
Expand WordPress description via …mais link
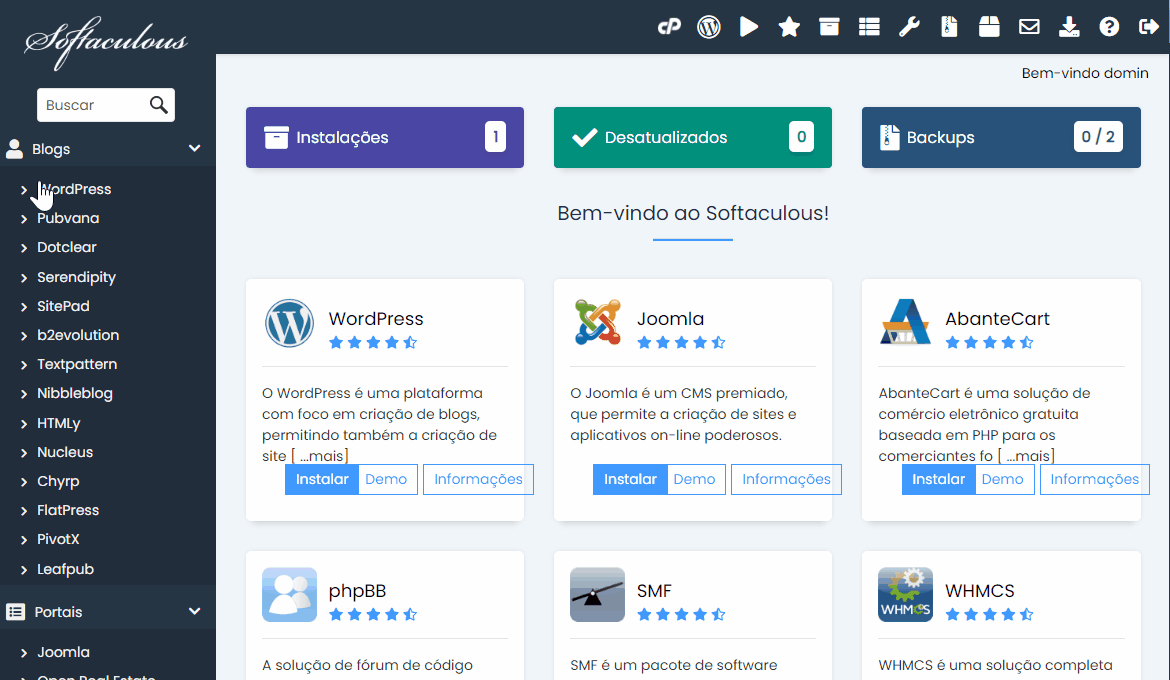pyautogui.click(x=320, y=456)
